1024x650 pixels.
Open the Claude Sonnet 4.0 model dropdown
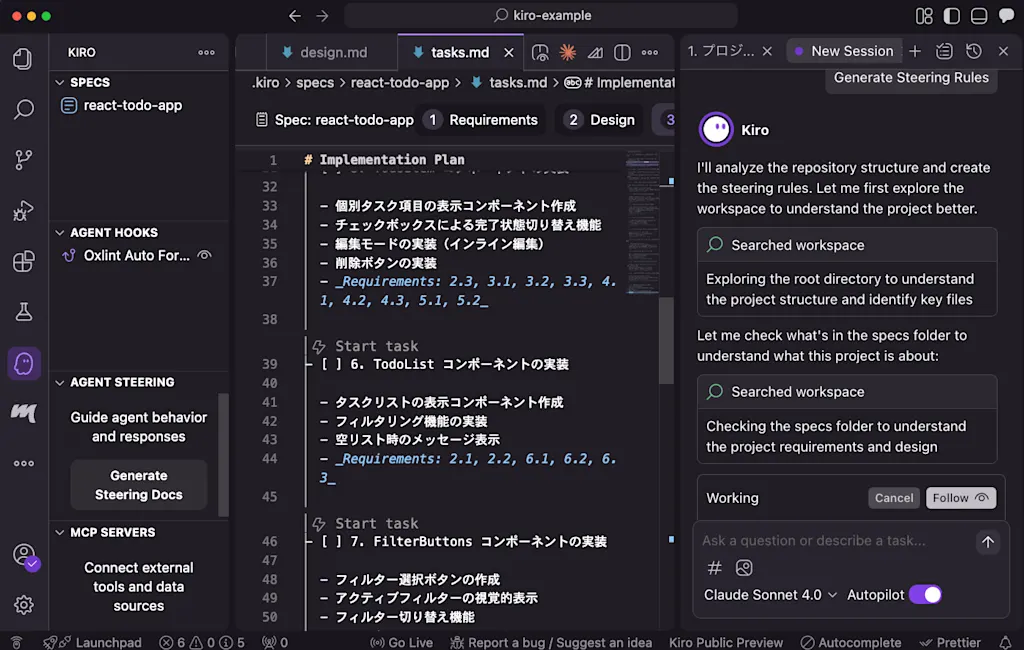point(770,594)
